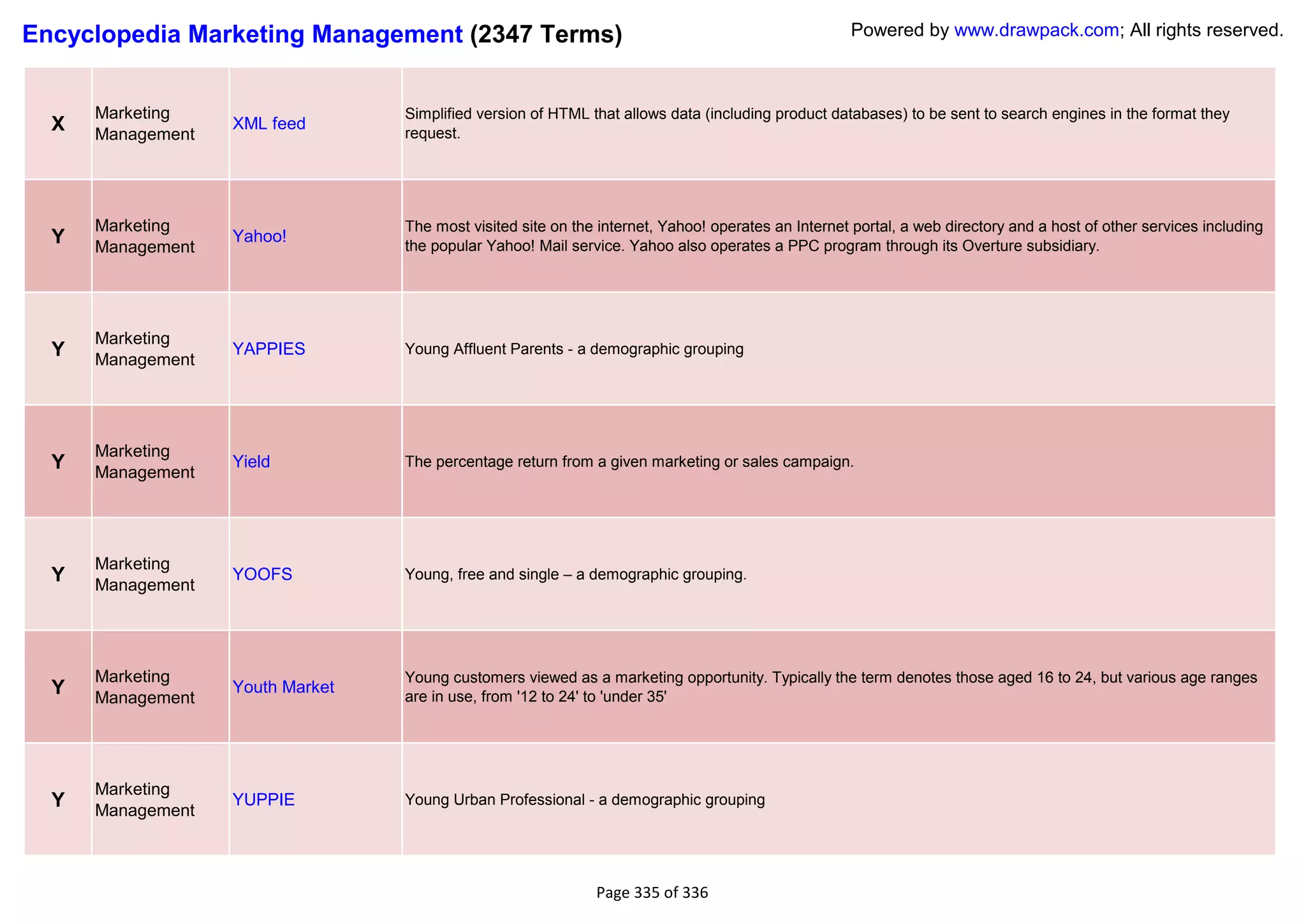Viewport: 1306px width, 924px height.
Task: Click the 'Page 335 of 336' footer
Action: pos(652,893)
